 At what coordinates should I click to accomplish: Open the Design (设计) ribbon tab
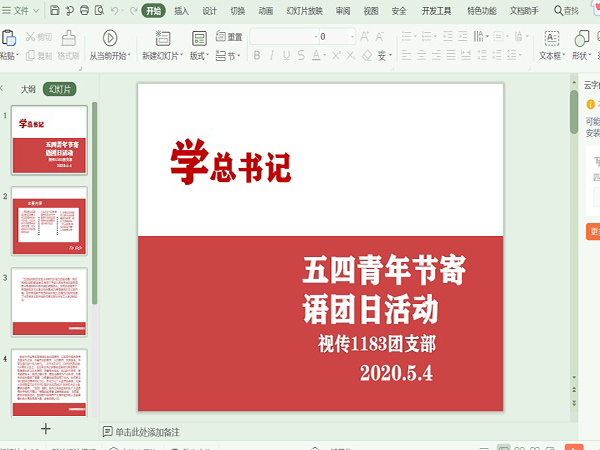coord(209,11)
